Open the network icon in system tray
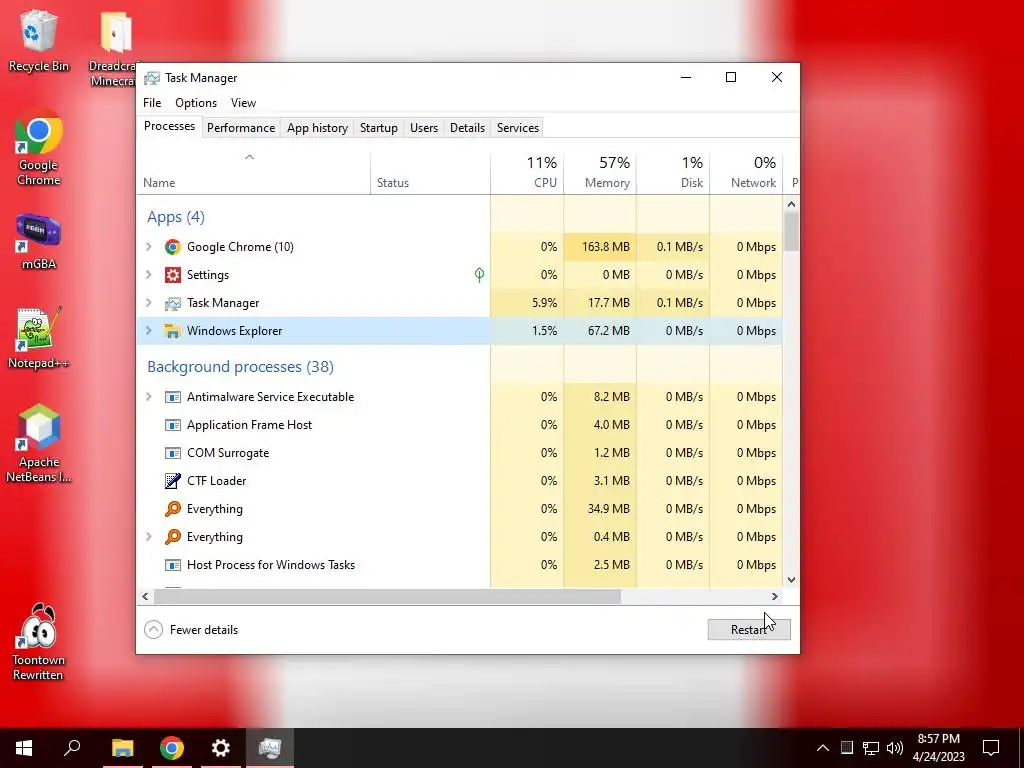Image resolution: width=1024 pixels, height=768 pixels. tap(871, 748)
